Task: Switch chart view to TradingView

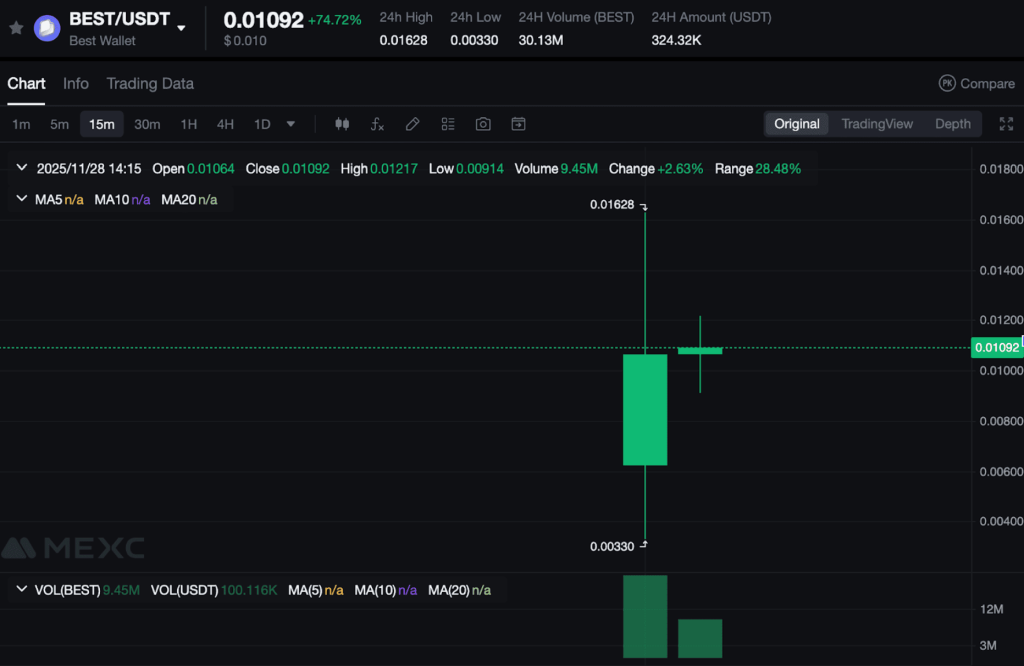Action: coord(877,124)
